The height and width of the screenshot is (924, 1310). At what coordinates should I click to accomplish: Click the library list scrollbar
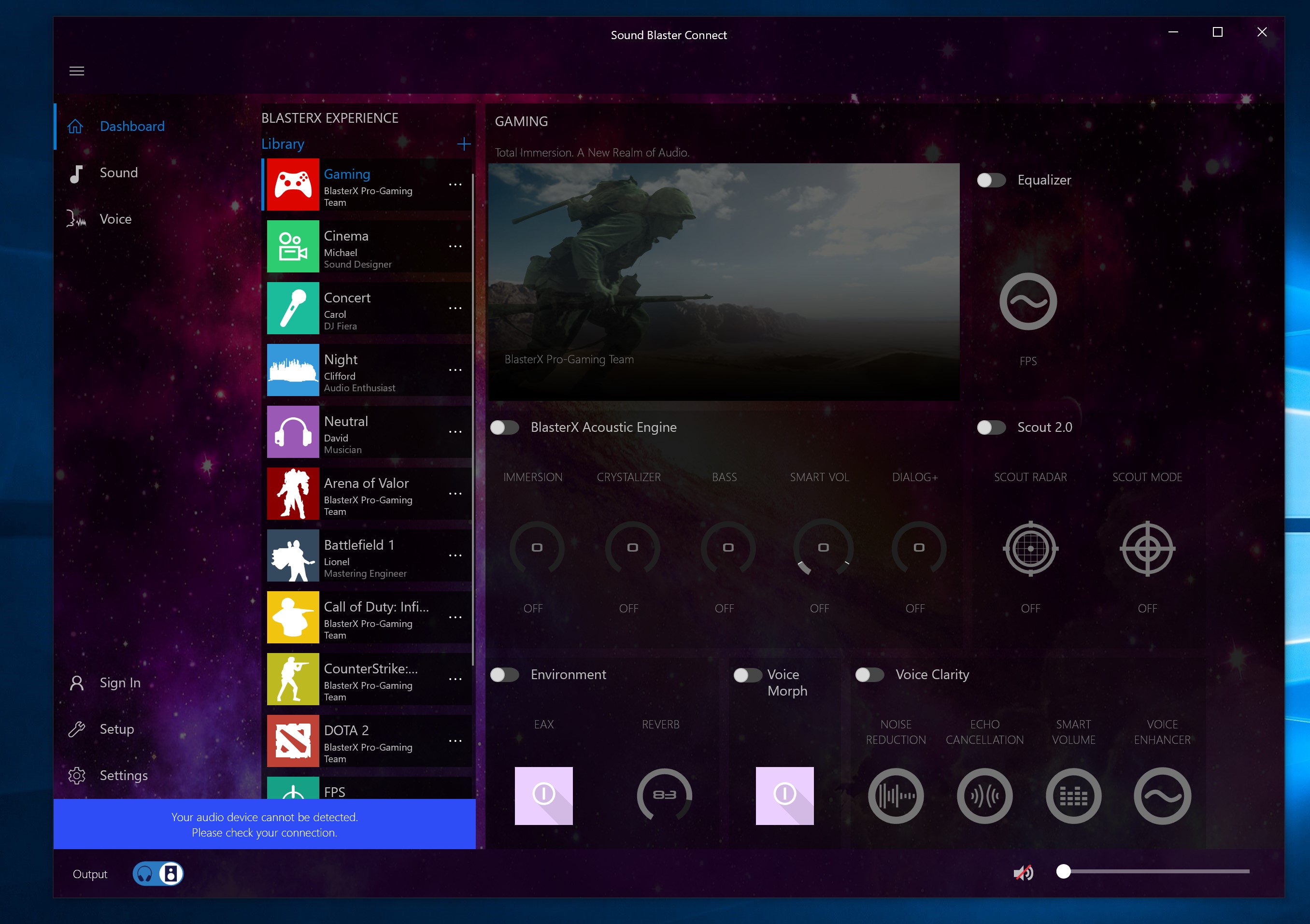coord(473,419)
